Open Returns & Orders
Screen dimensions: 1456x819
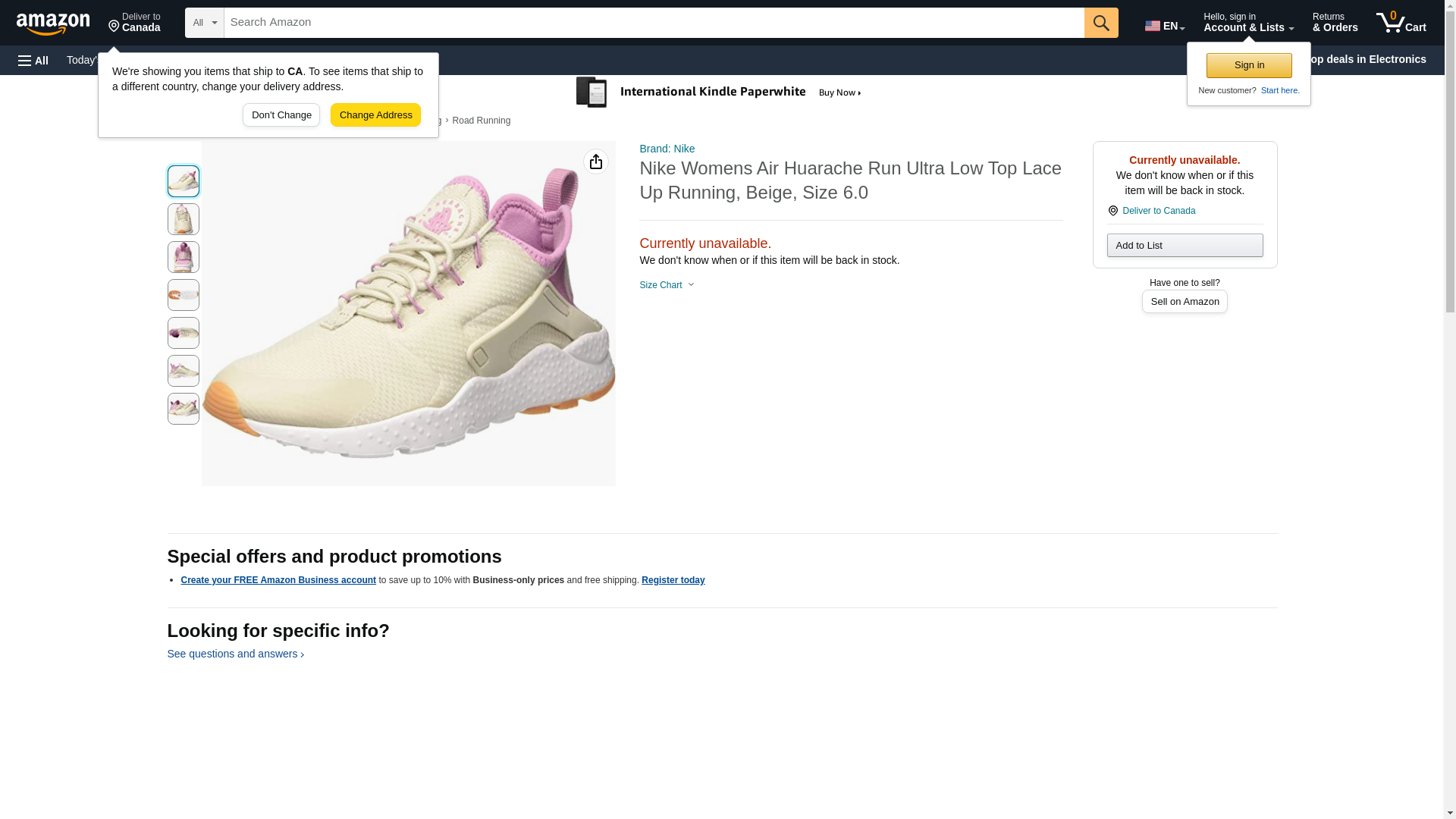tap(1335, 23)
